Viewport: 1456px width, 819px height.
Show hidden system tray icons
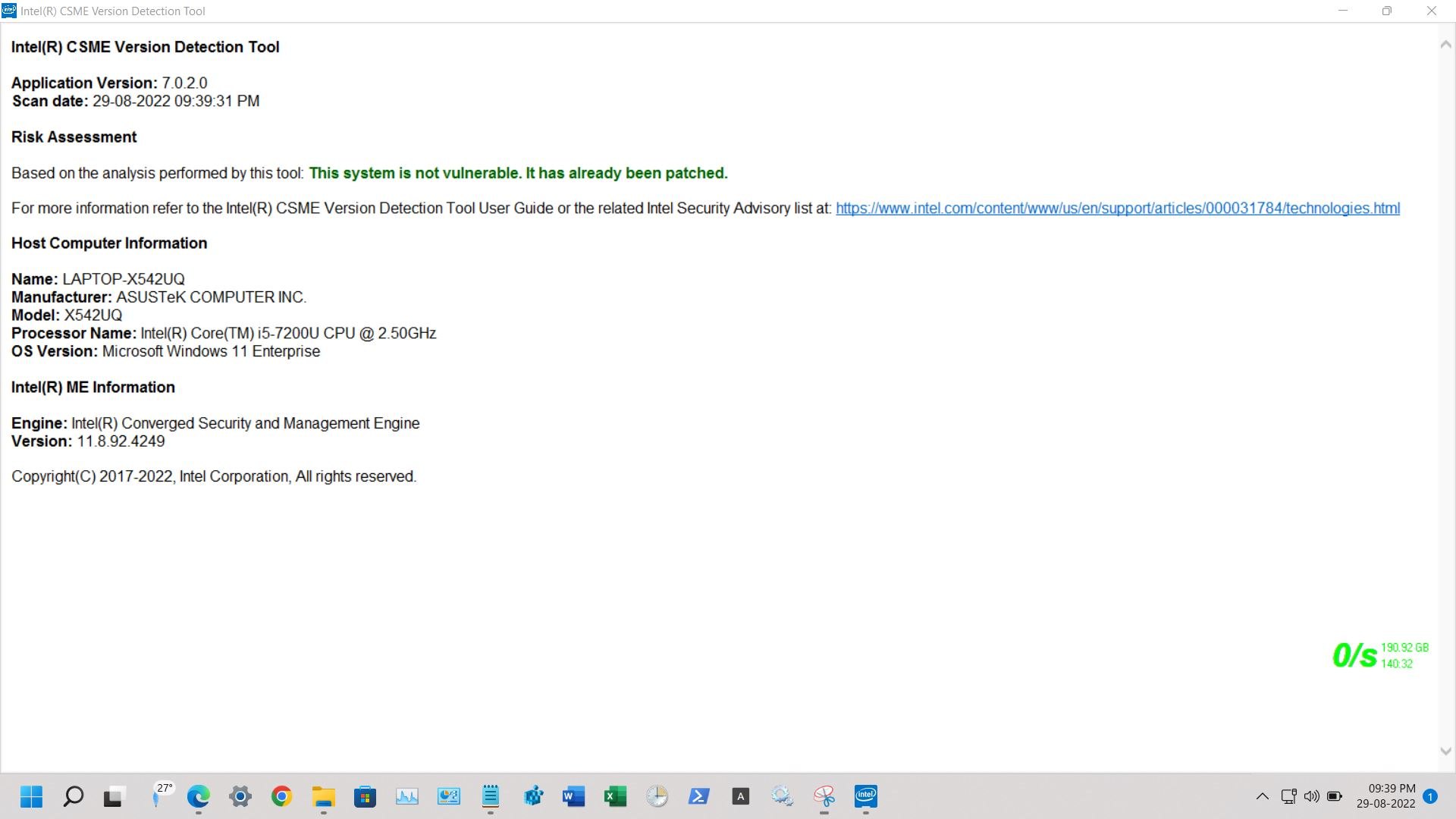click(1263, 796)
